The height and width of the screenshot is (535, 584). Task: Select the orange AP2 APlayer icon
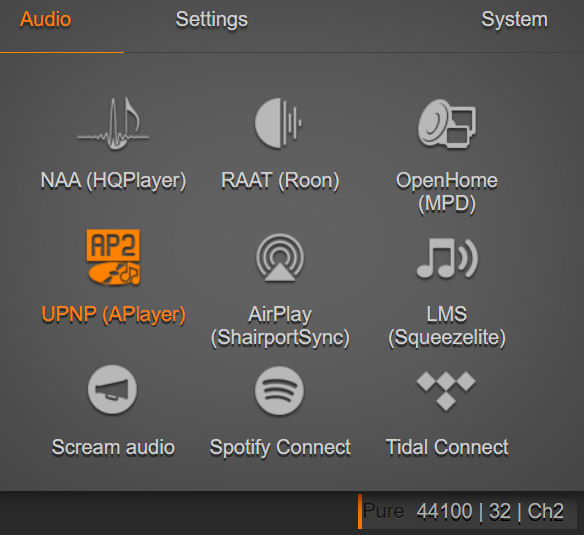coord(113,257)
